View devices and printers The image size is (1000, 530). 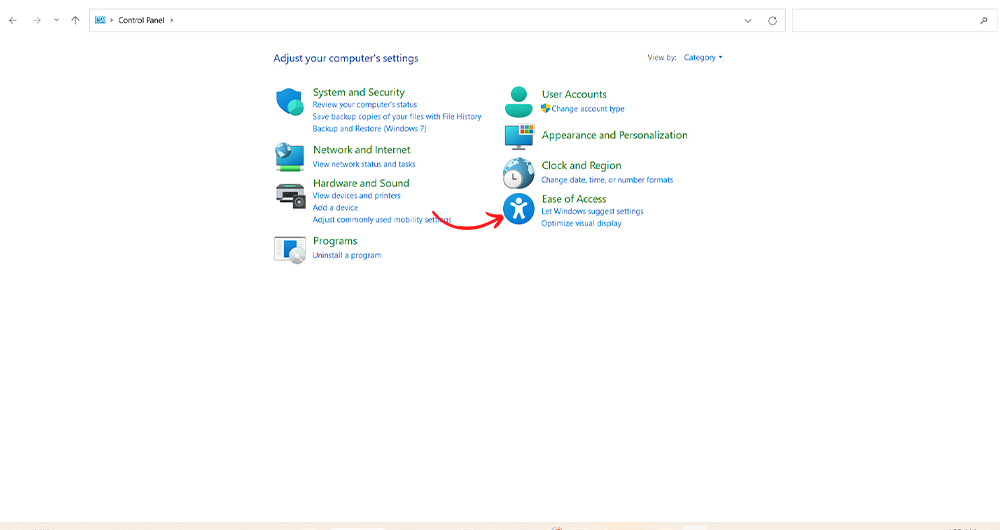coord(357,196)
